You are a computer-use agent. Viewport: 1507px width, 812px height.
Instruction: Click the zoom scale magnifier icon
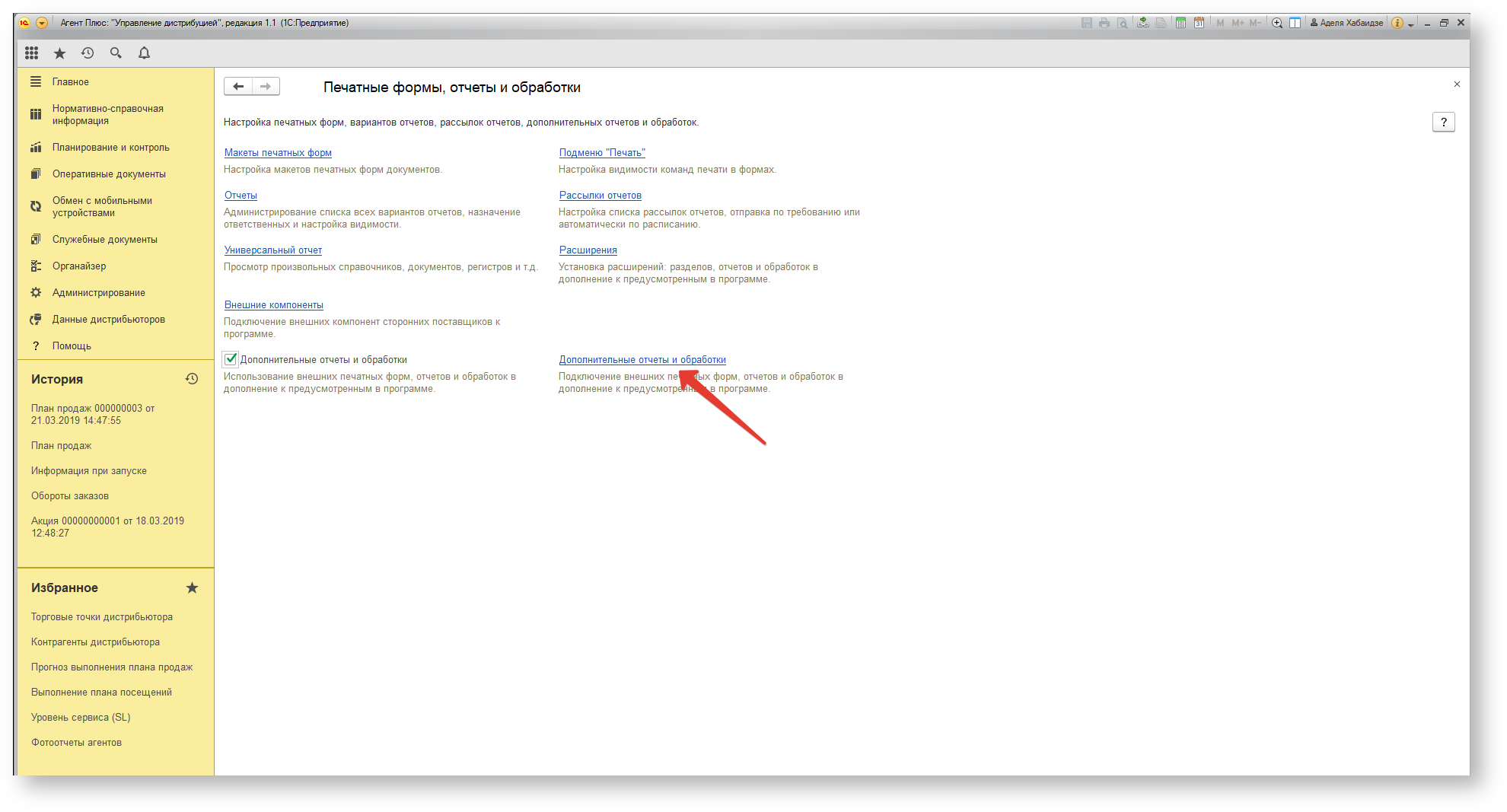(1277, 23)
